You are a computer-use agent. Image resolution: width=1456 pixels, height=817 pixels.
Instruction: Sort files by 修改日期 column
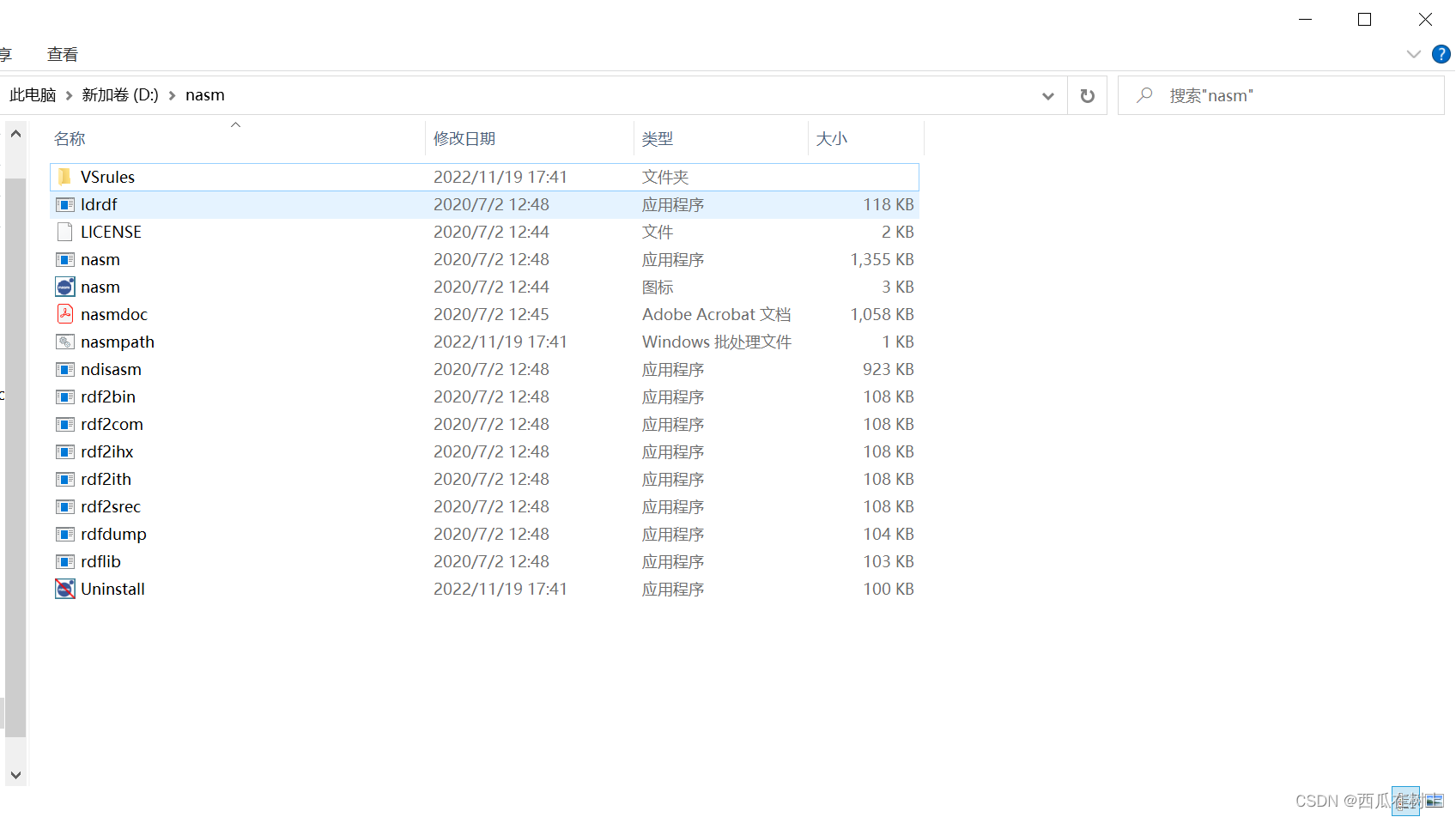(464, 138)
